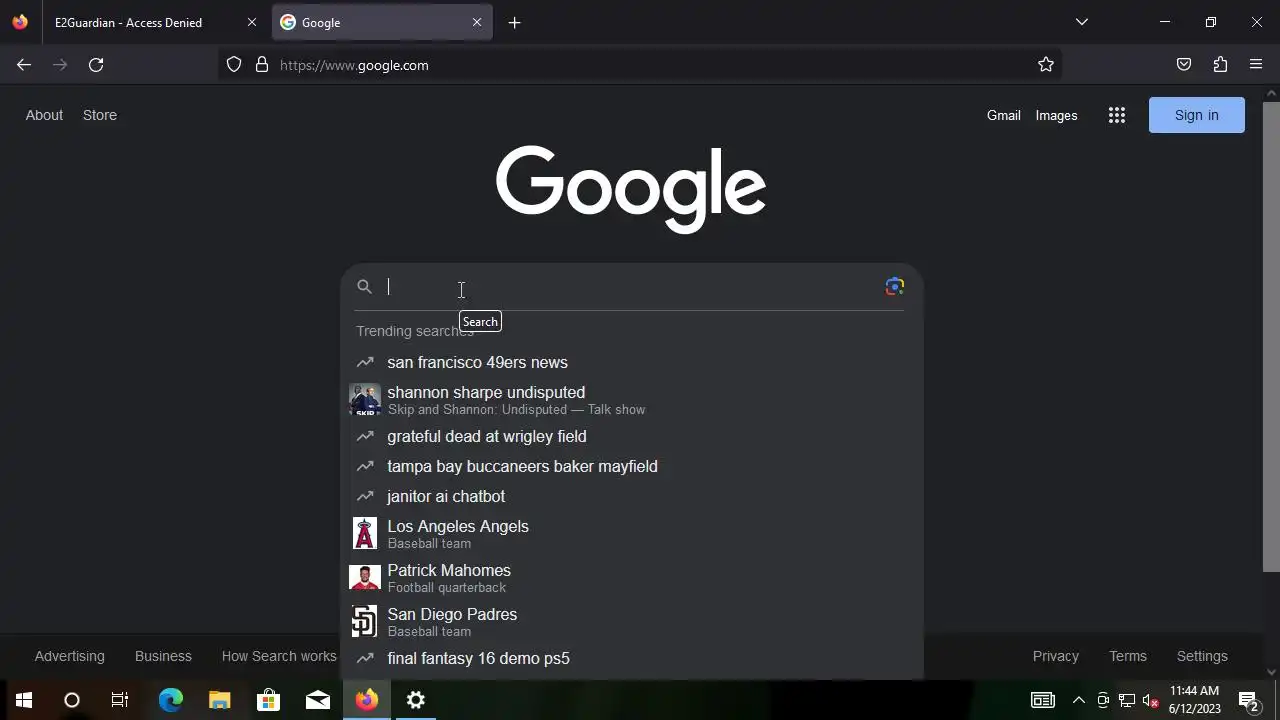Open the Mail app from taskbar
Viewport: 1280px width, 720px height.
coord(318,700)
